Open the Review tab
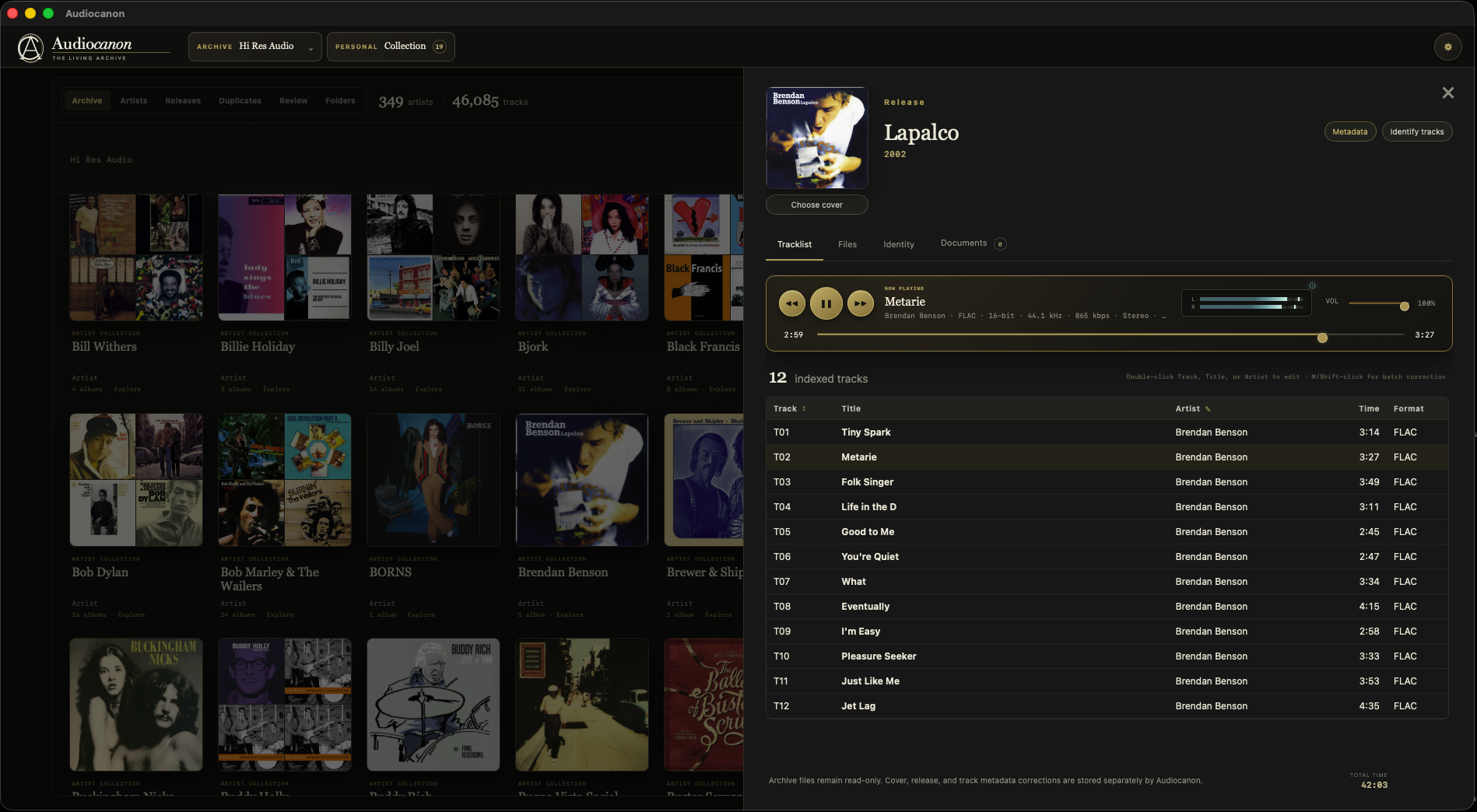This screenshot has width=1477, height=812. click(x=293, y=100)
